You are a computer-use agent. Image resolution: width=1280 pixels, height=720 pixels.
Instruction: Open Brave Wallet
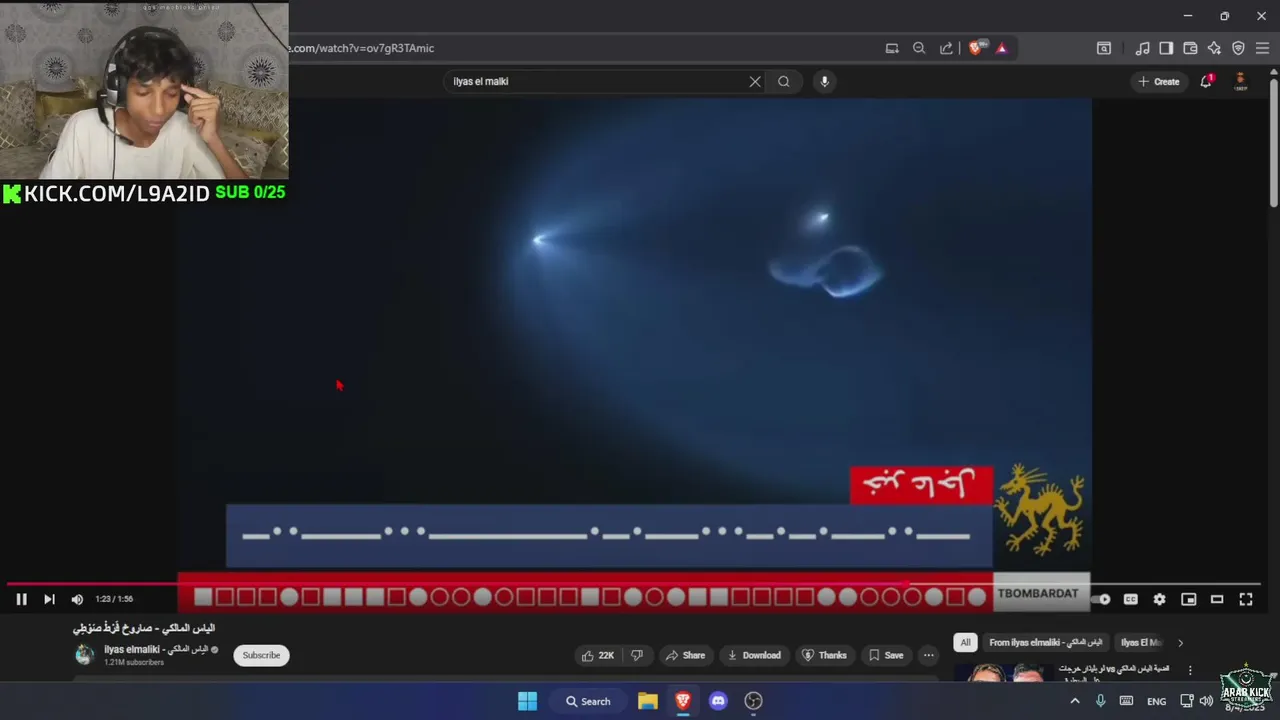point(1190,48)
